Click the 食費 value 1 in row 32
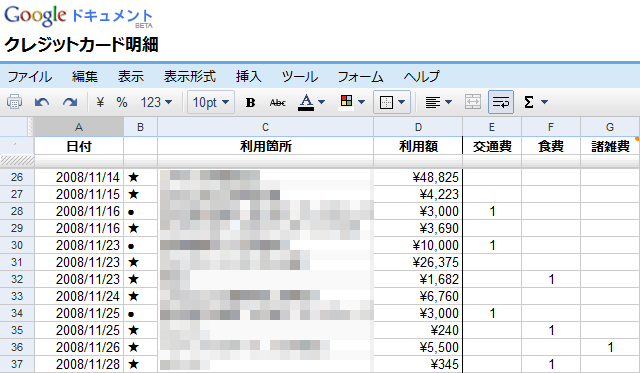The height and width of the screenshot is (373, 640). [551, 279]
